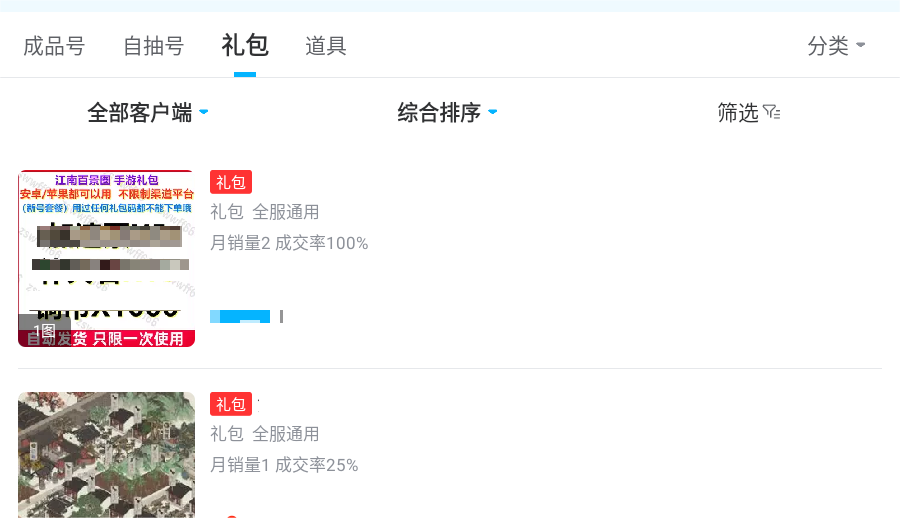Click the 月销量2 成交率100% listing info
Screen dimensions: 900x518
click(289, 243)
